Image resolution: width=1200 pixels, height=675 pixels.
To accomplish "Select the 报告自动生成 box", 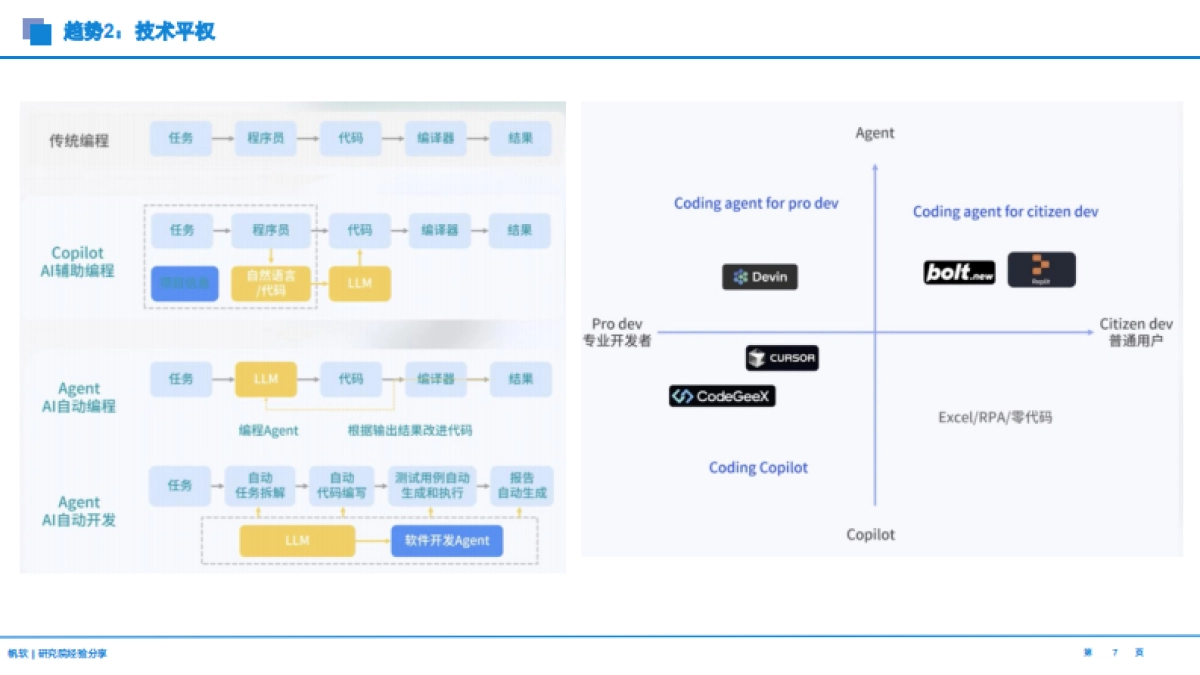I will [522, 486].
